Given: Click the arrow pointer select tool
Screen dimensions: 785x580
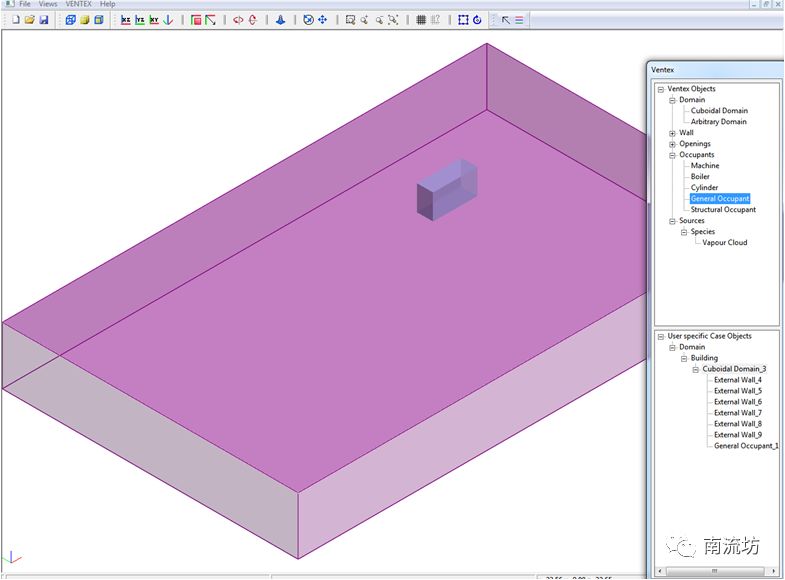Looking at the screenshot, I should pyautogui.click(x=506, y=20).
